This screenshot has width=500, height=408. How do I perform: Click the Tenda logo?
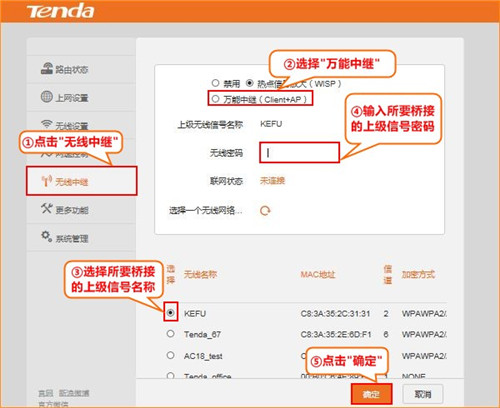point(60,11)
